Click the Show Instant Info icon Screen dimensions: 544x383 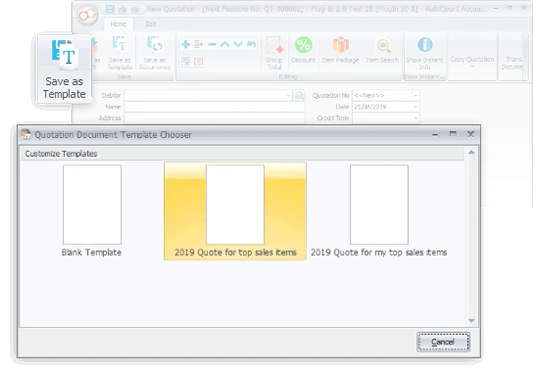425,45
